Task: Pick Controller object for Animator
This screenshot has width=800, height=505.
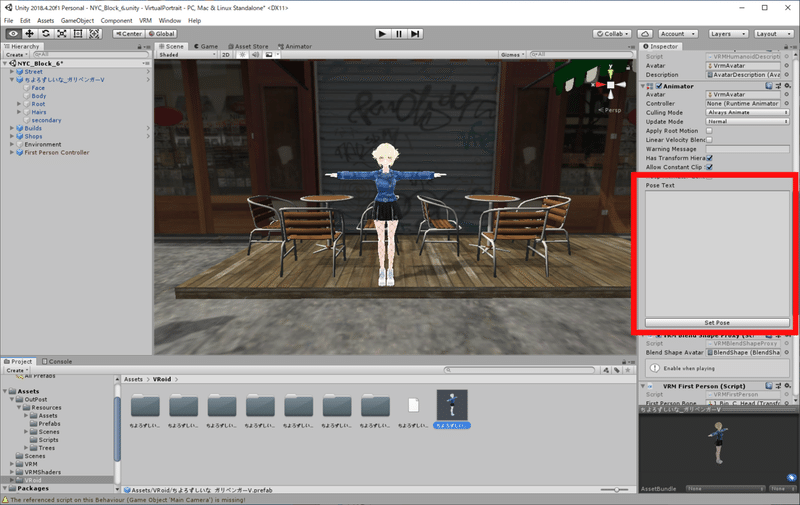Action: click(x=786, y=104)
